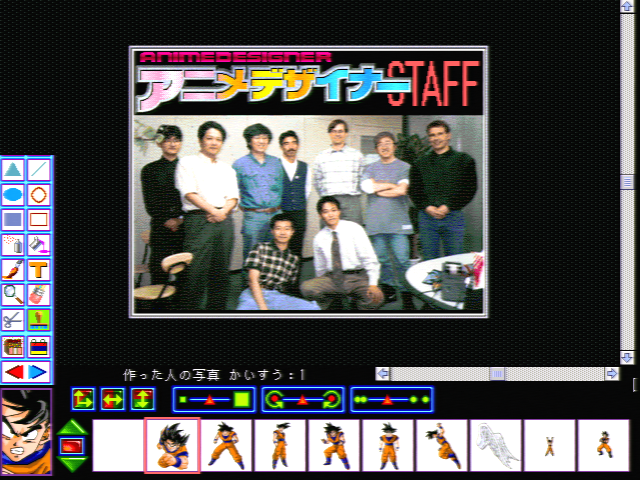
Task: Click the horizontal flip arrows icon
Action: tap(113, 399)
